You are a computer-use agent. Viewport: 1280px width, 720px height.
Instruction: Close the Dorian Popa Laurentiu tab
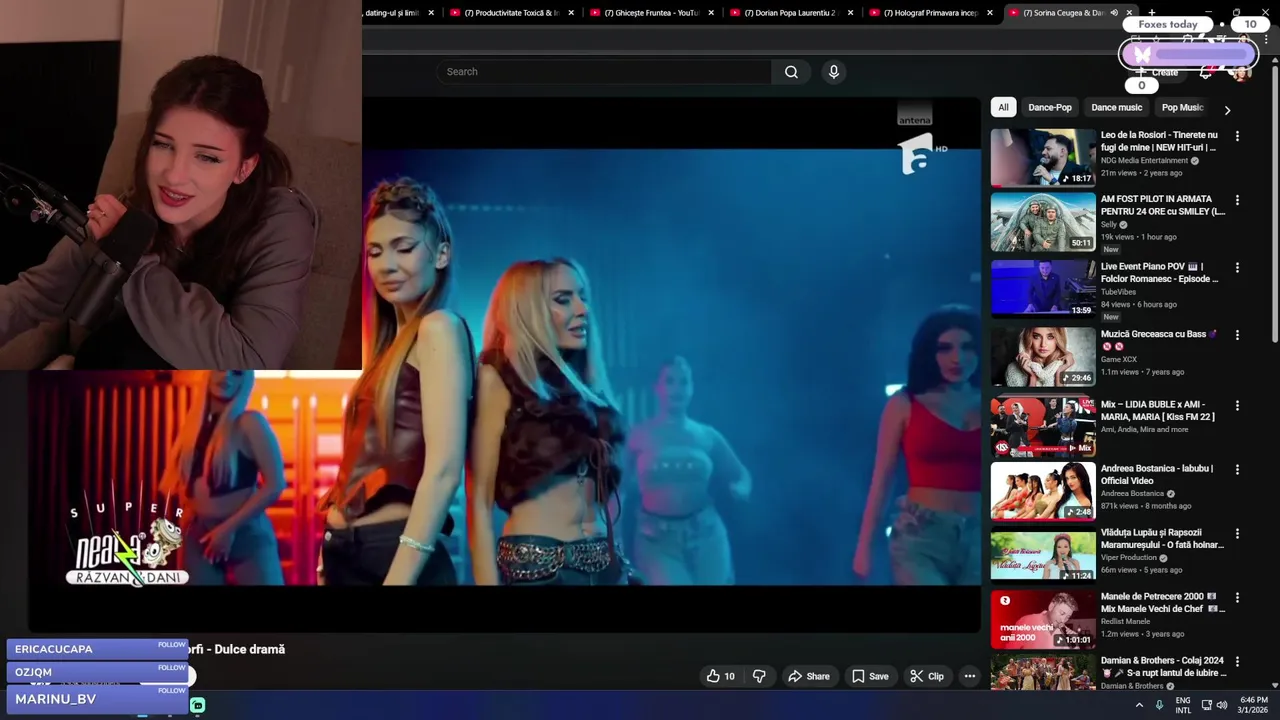[x=851, y=13]
